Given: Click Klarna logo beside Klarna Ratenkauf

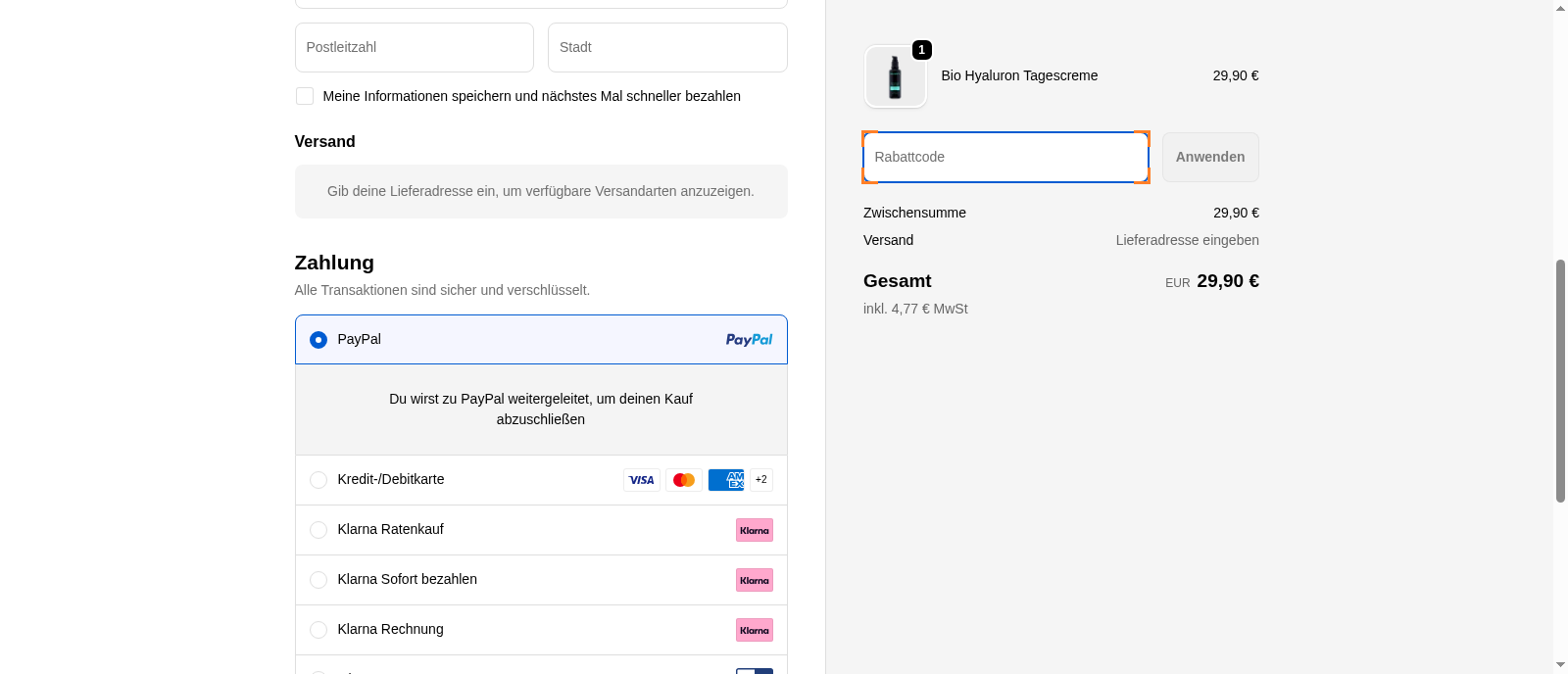Looking at the screenshot, I should 755,530.
